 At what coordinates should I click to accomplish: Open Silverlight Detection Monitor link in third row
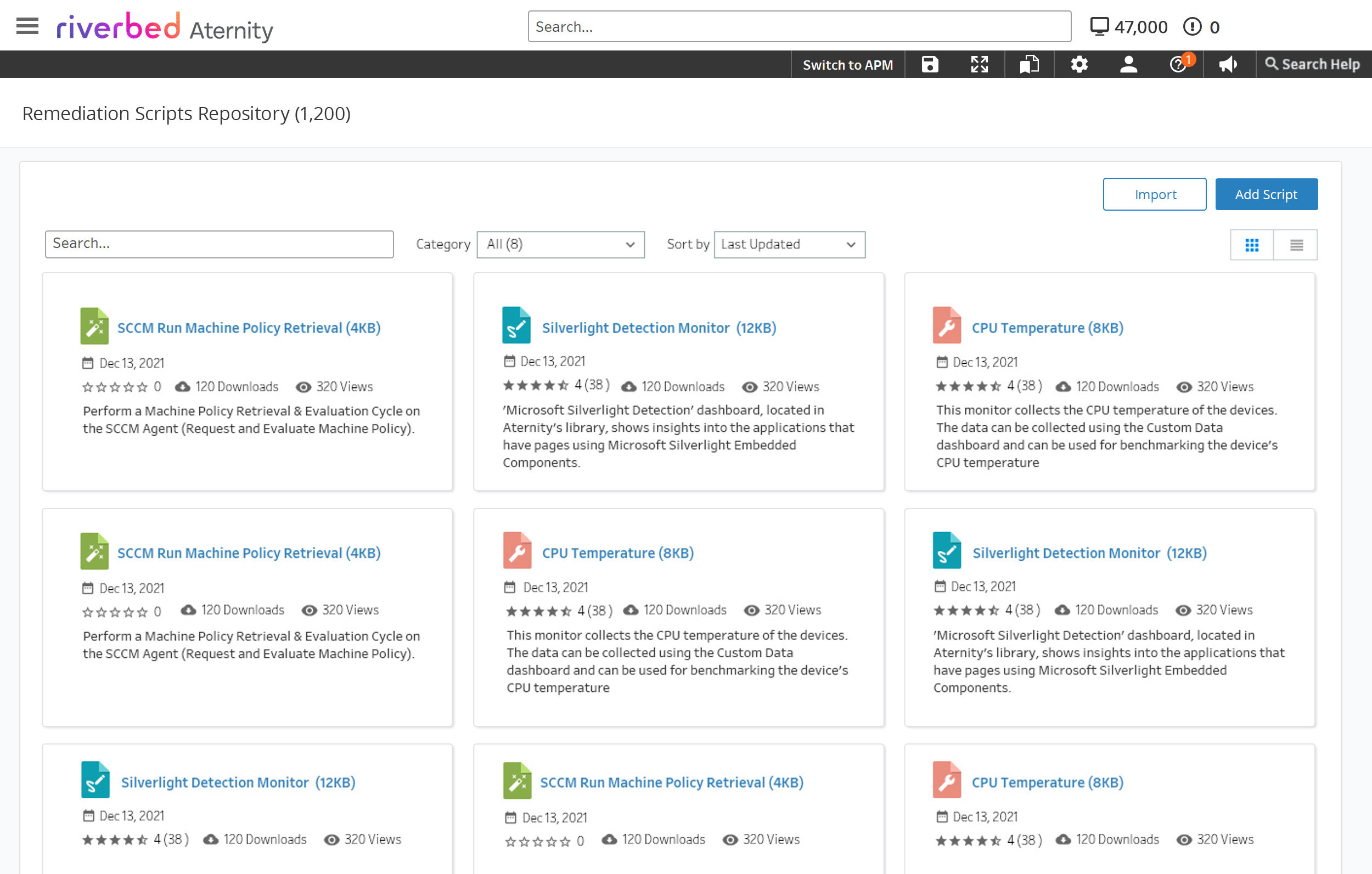[238, 783]
